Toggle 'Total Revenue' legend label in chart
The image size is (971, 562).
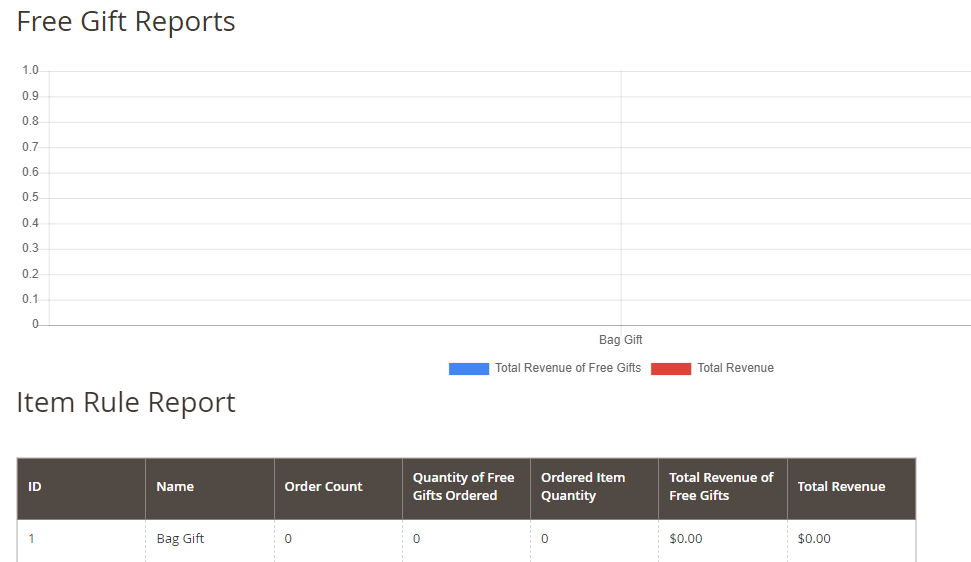(x=735, y=368)
